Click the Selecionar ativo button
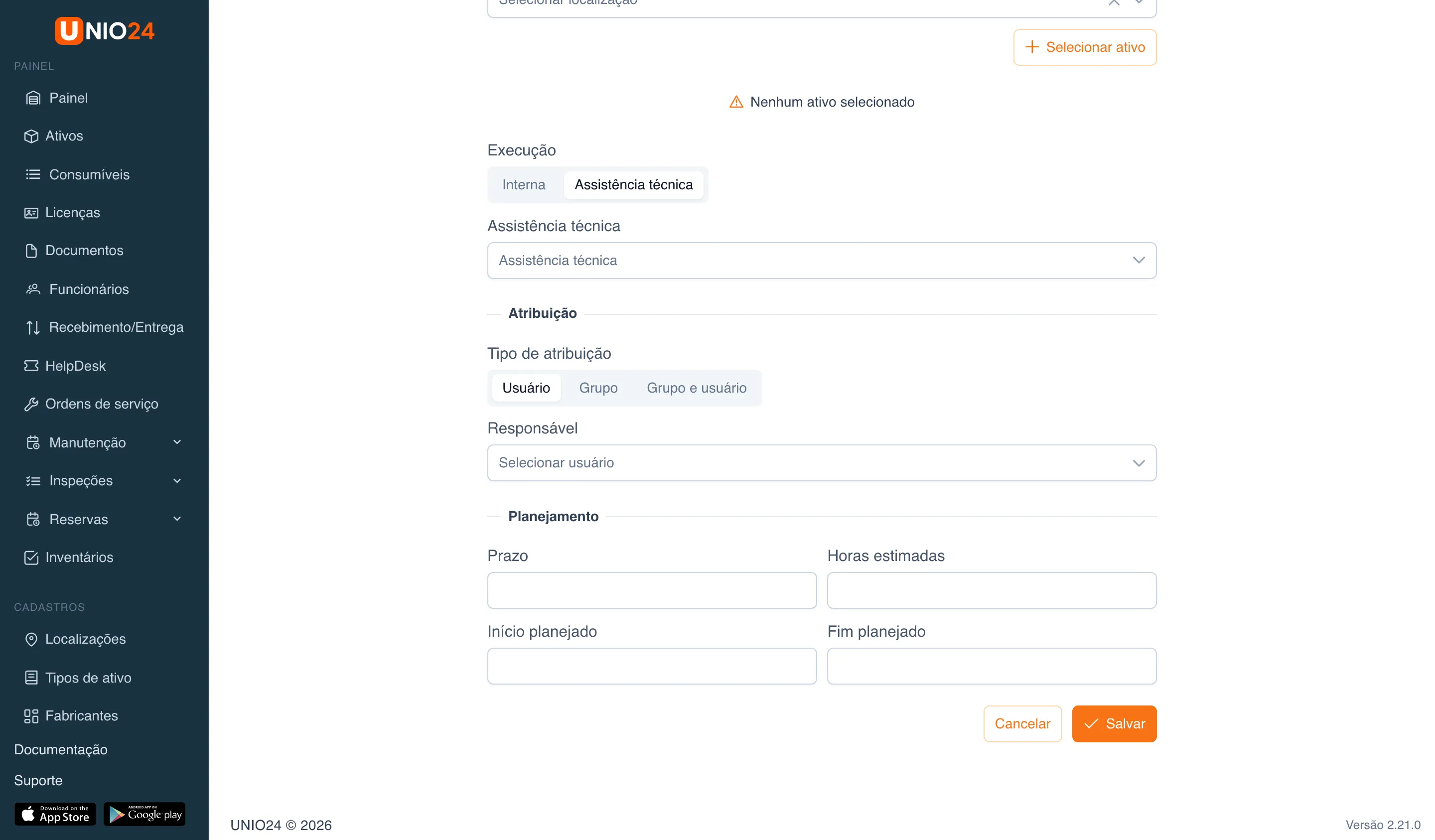The height and width of the screenshot is (840, 1435). point(1084,47)
